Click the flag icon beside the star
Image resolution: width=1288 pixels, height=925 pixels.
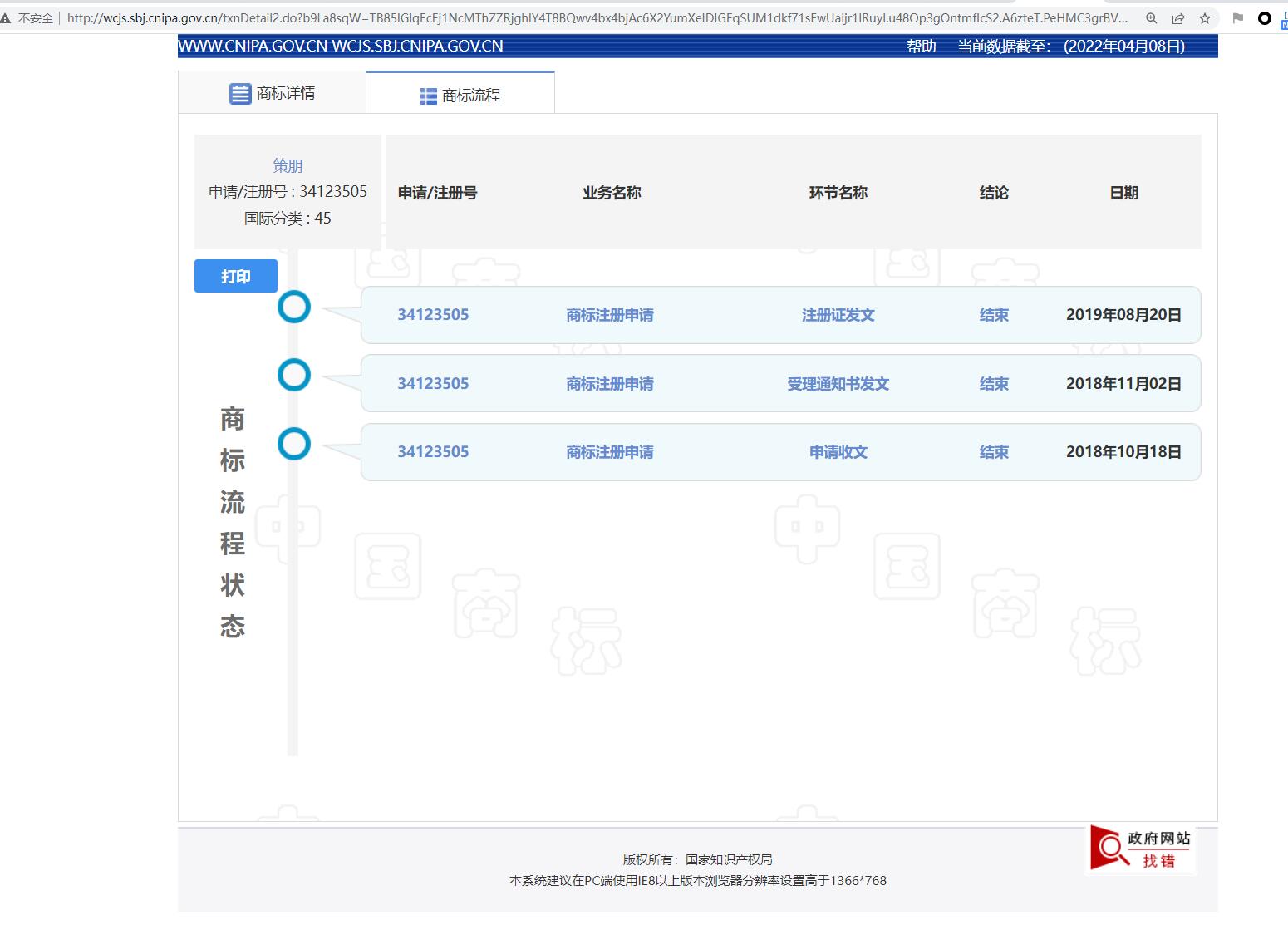point(1237,17)
